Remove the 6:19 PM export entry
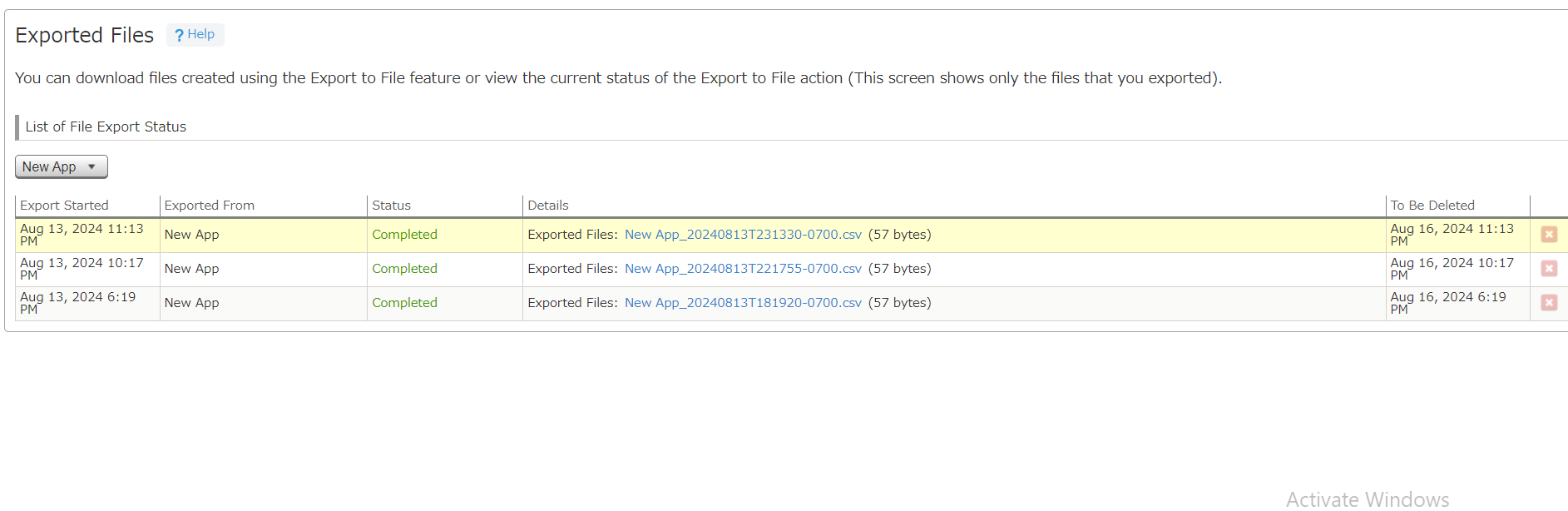This screenshot has height=511, width=1568. coord(1548,303)
